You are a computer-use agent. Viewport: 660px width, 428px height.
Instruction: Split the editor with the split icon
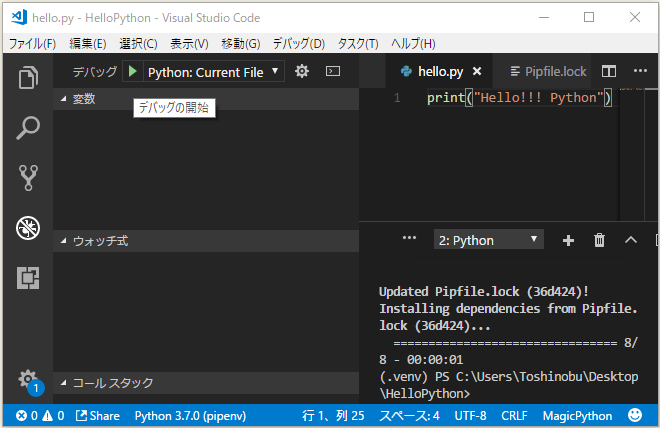[609, 71]
